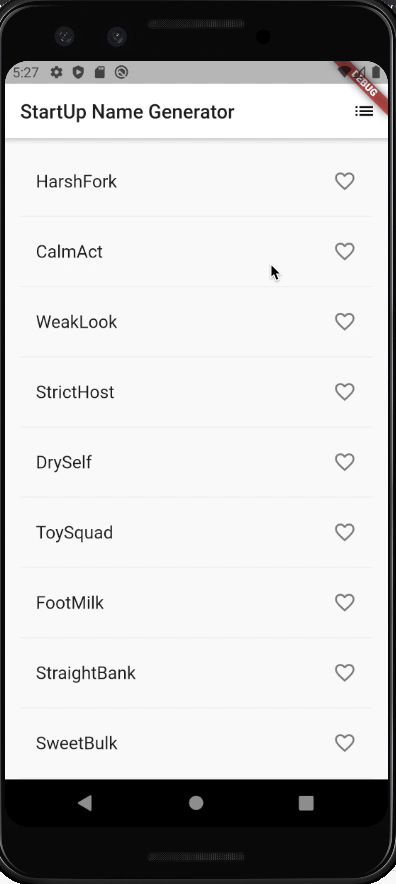Image resolution: width=396 pixels, height=884 pixels.
Task: Mark StrictHost as favorite via heart
Action: point(345,392)
